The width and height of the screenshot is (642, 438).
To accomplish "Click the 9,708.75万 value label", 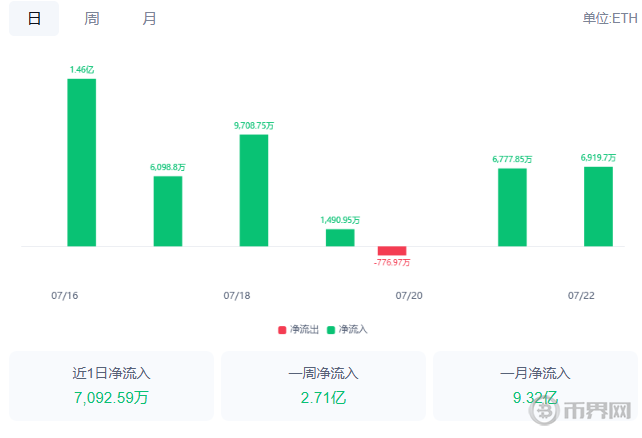I will 254,126.
